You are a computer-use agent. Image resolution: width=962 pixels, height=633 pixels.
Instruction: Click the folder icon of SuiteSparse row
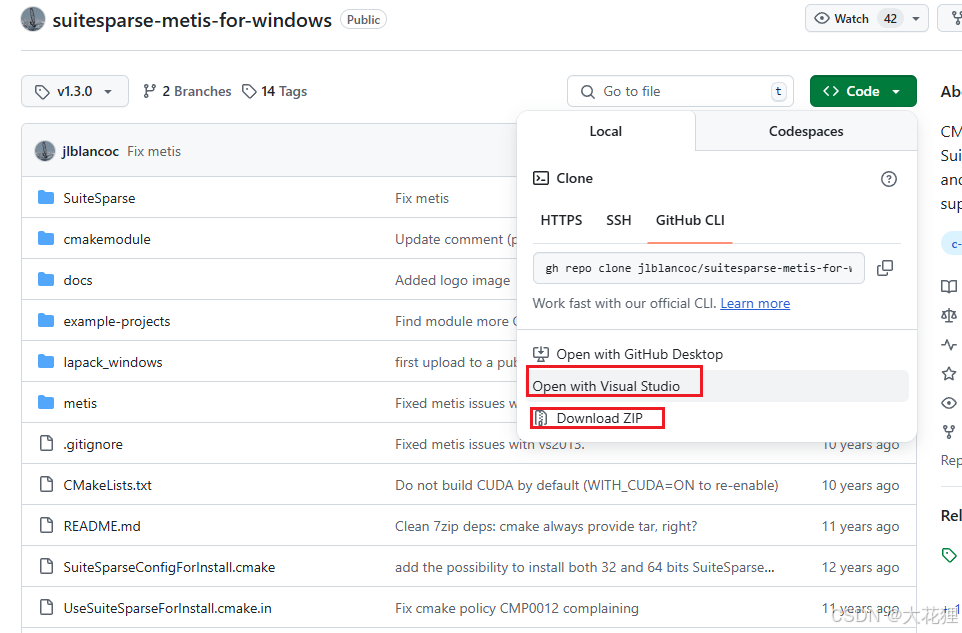[x=46, y=198]
